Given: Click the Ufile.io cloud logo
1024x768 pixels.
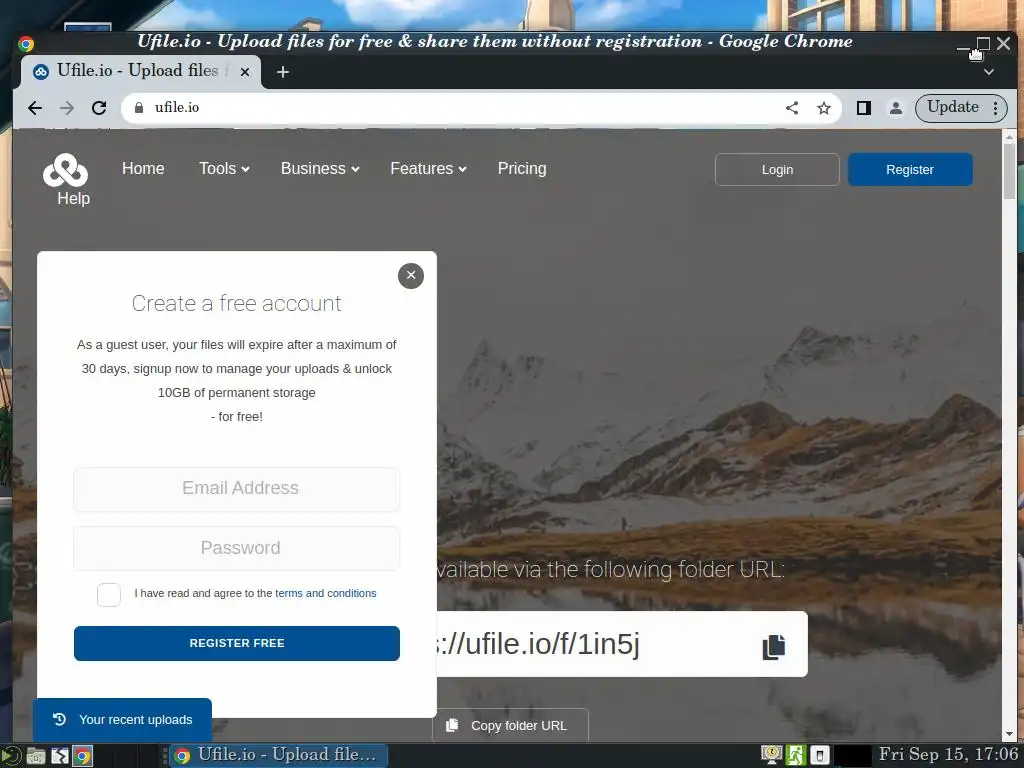Looking at the screenshot, I should 65,170.
